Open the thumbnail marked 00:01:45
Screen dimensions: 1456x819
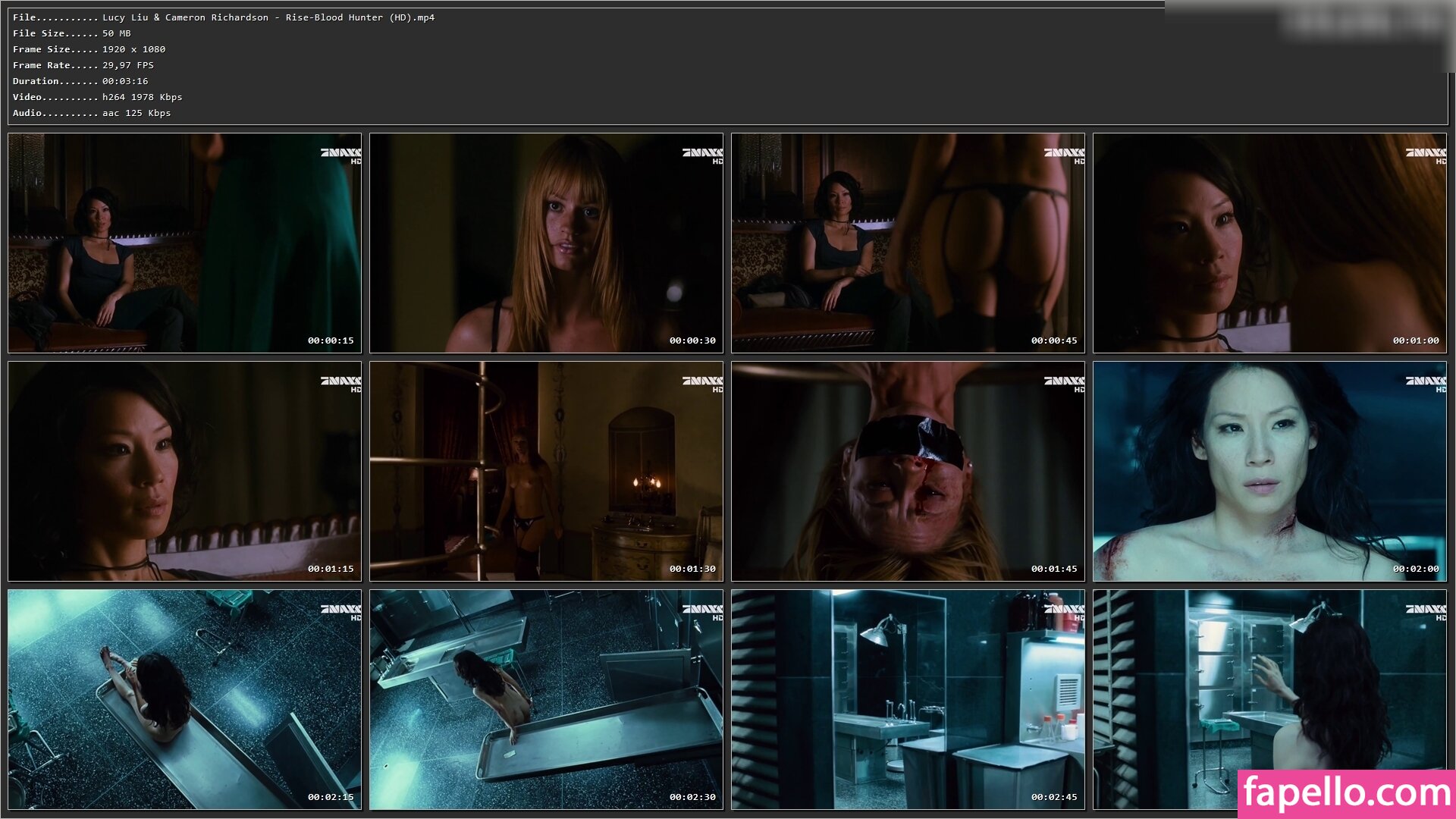tap(908, 471)
